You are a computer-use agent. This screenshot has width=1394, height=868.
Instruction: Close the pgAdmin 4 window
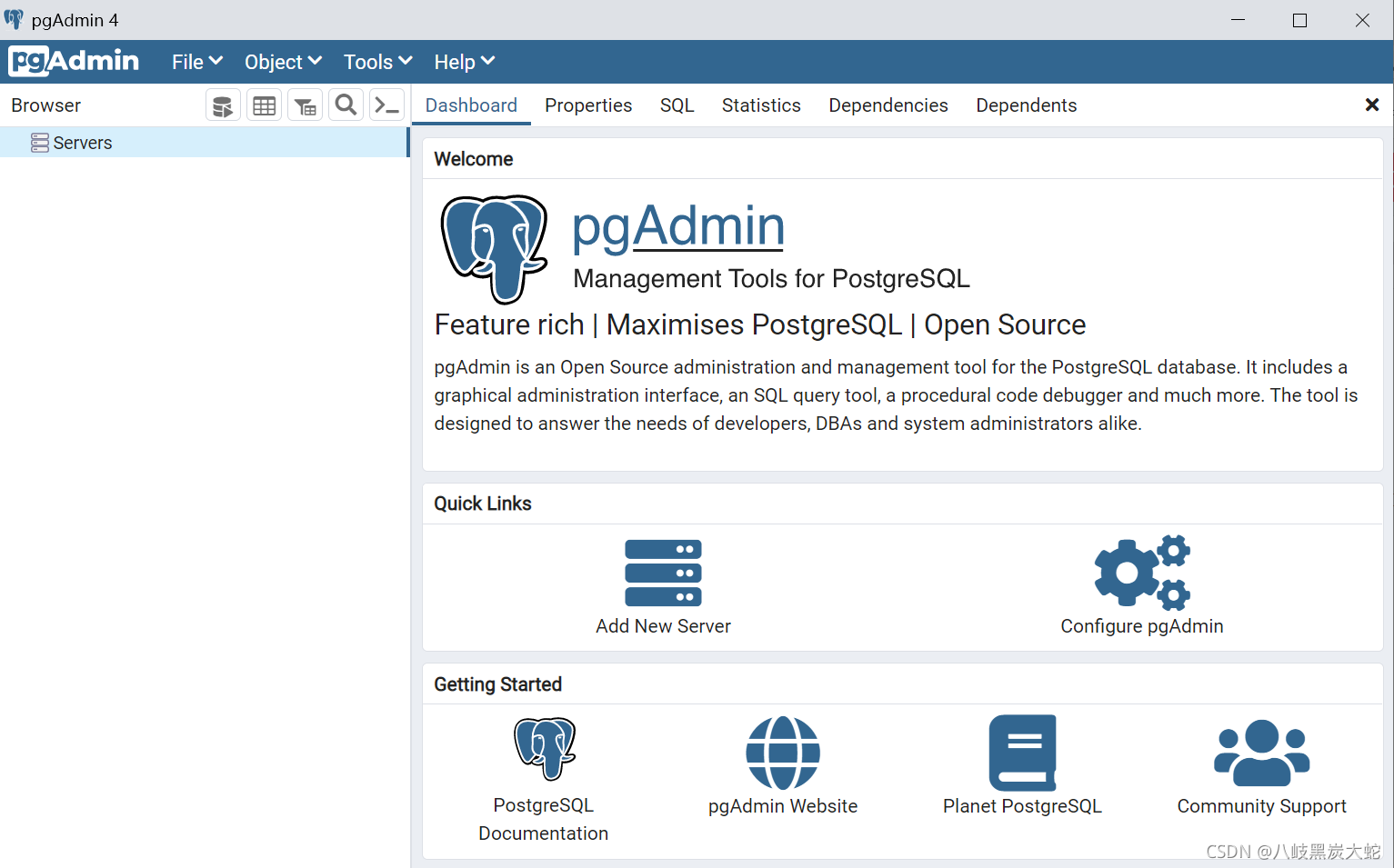point(1362,20)
